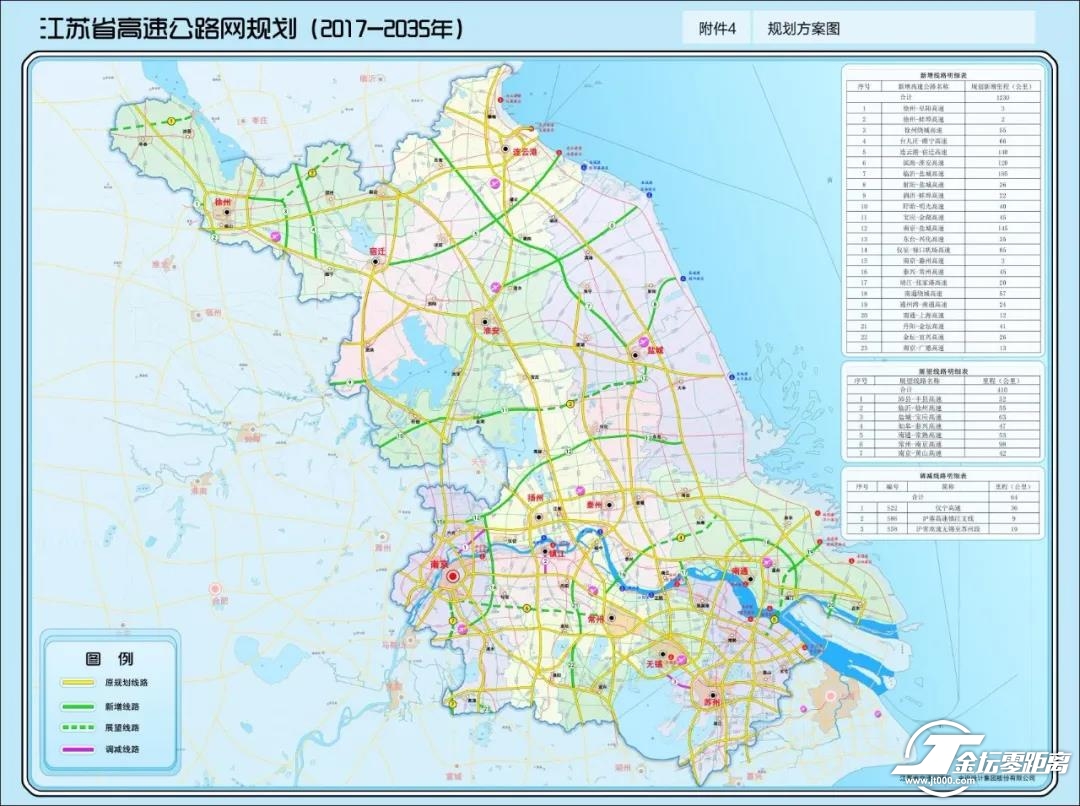Click the 图例 legend heading
This screenshot has height=806, width=1080.
110,659
